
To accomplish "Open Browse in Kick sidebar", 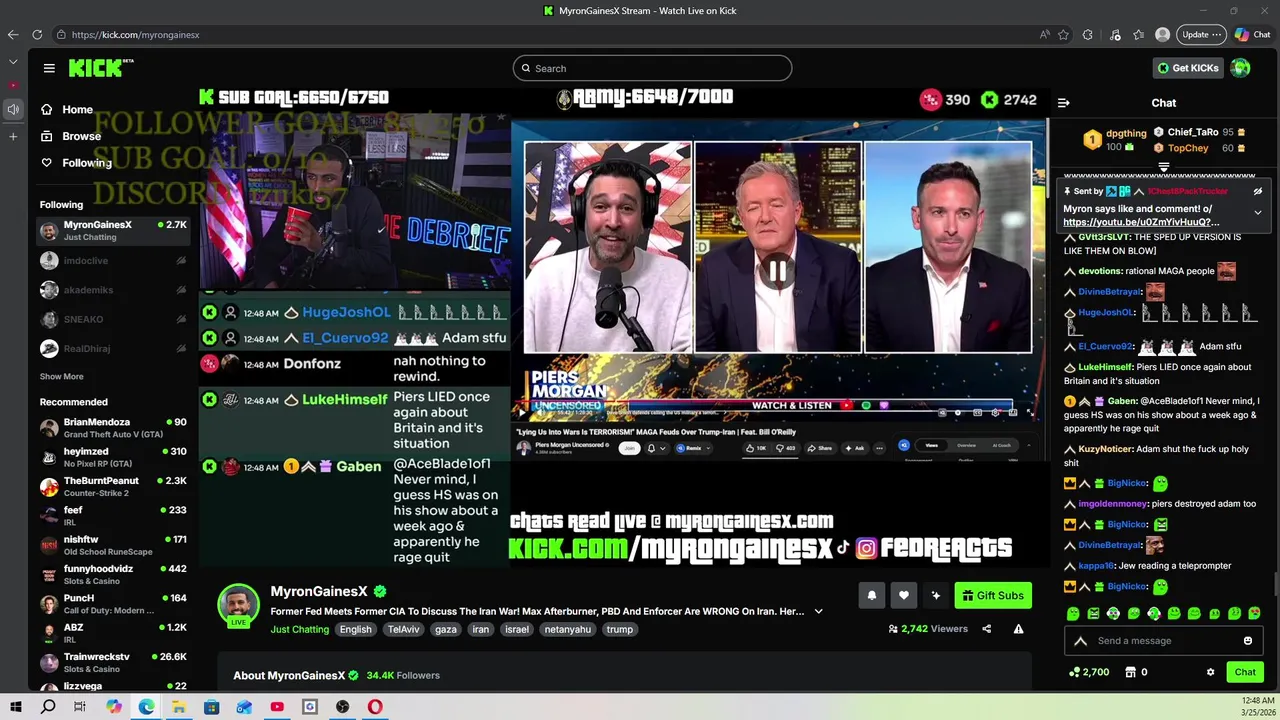I will coord(81,136).
